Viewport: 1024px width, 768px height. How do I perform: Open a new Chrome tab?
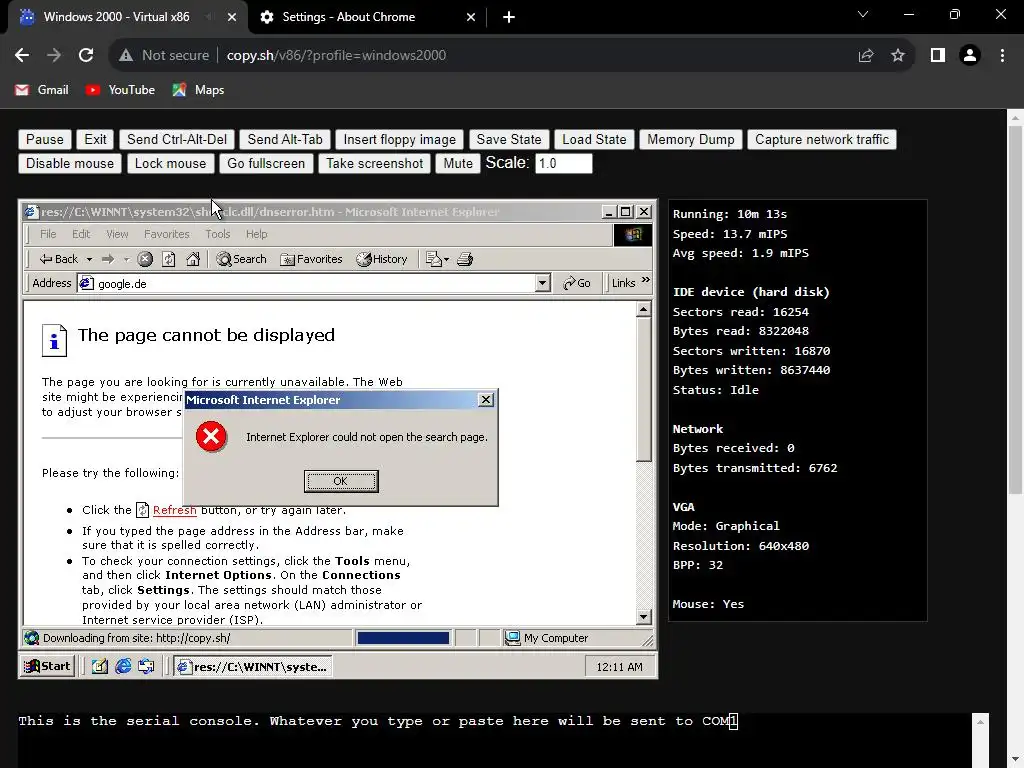(x=509, y=17)
